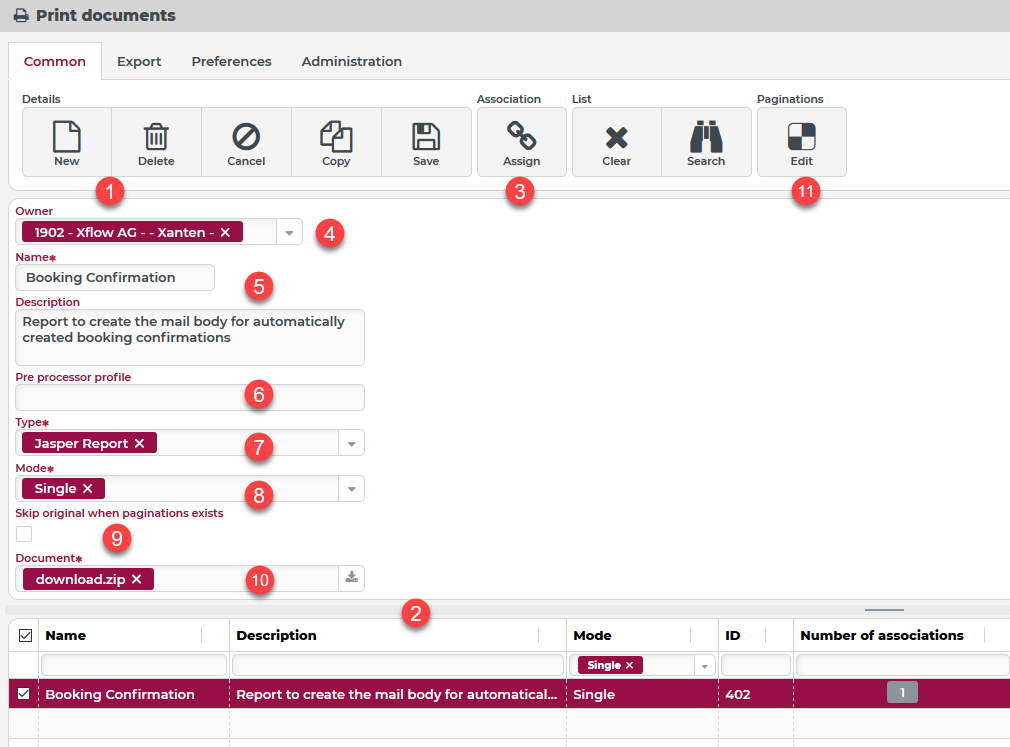Sort by the Name column header
Screen dimensions: 1010x747
pos(66,636)
